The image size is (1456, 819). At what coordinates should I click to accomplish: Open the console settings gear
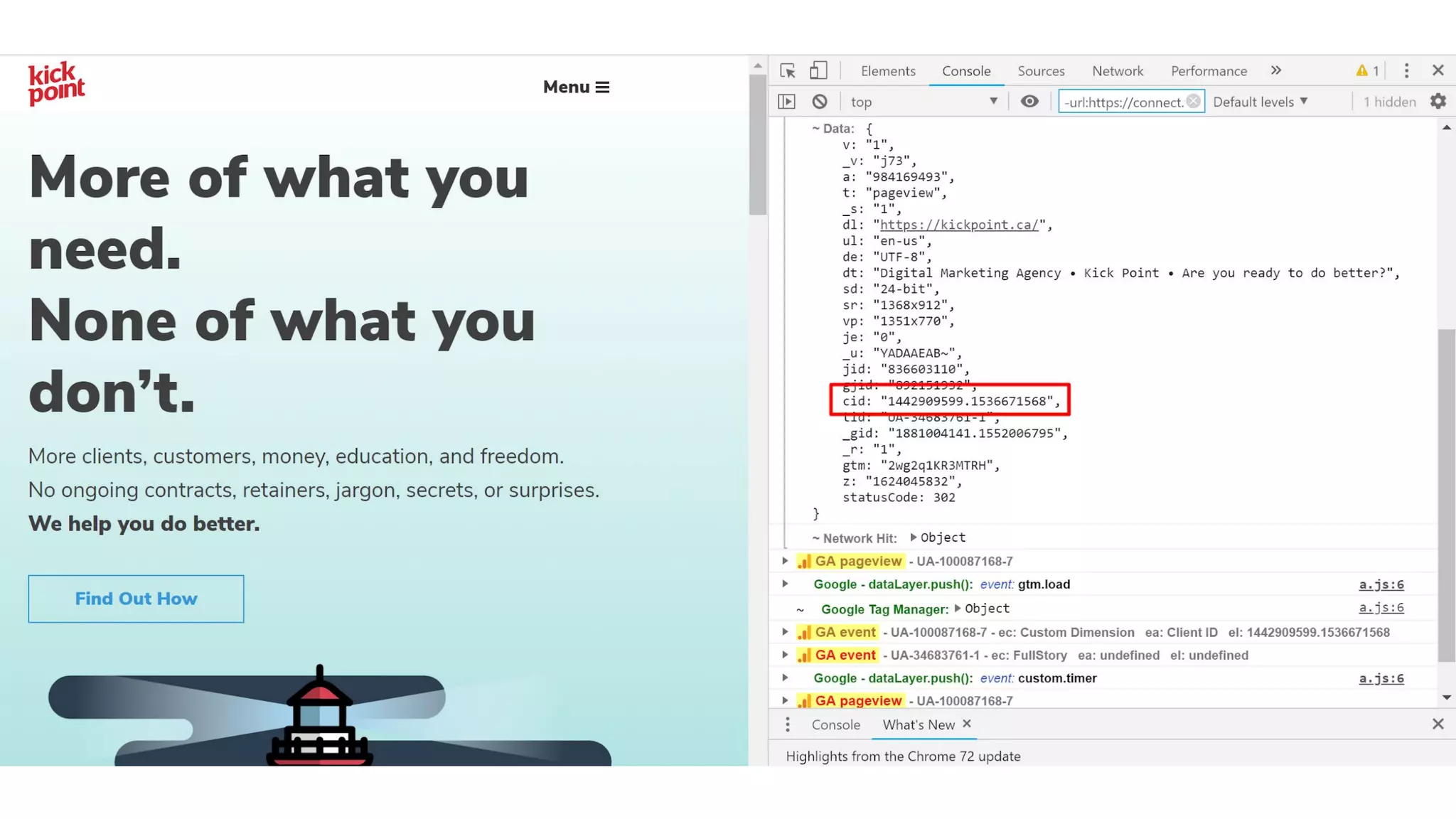(1438, 102)
